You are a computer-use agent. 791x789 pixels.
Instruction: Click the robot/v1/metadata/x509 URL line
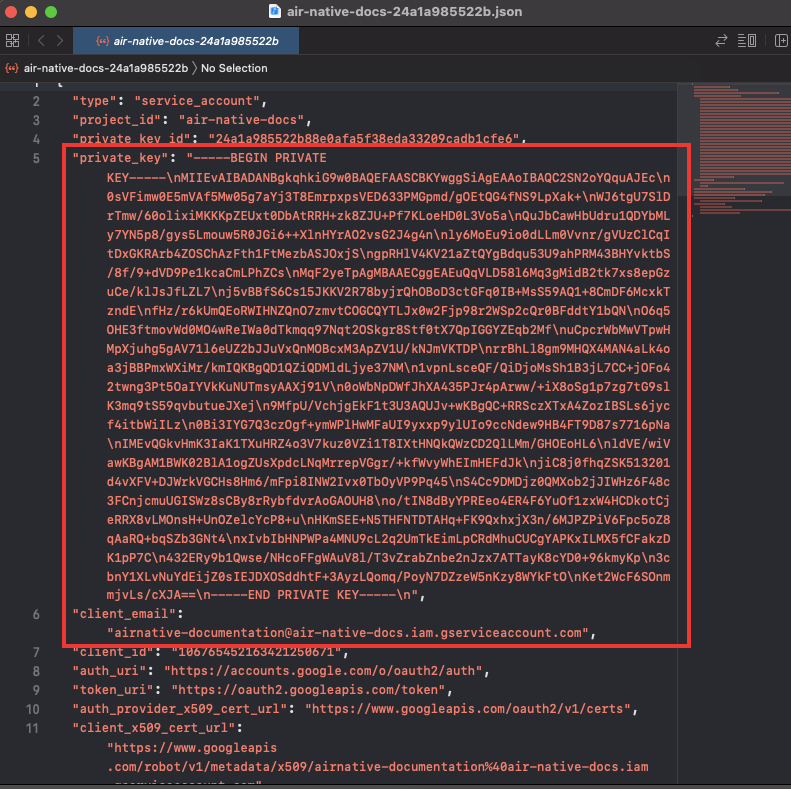377,767
